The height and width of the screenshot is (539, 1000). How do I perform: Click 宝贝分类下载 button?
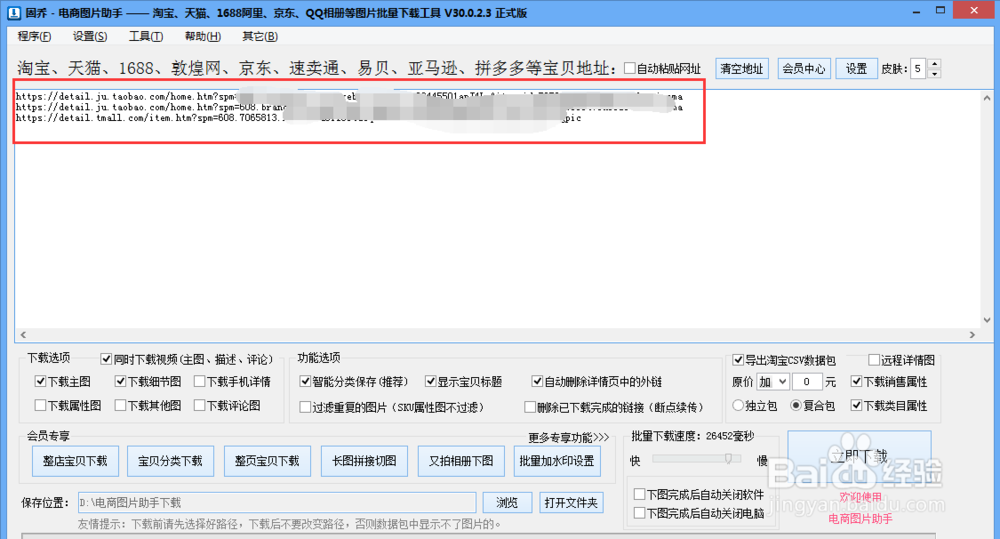170,461
